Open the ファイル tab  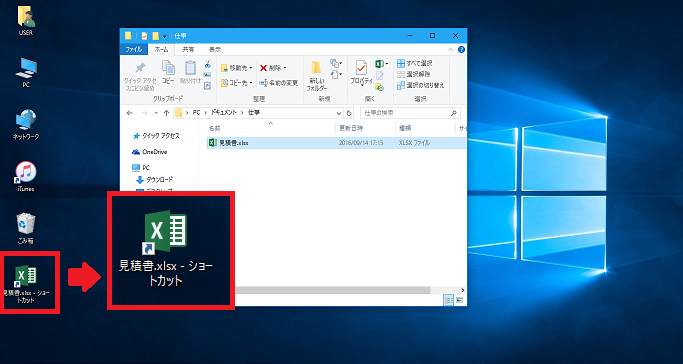tap(134, 50)
